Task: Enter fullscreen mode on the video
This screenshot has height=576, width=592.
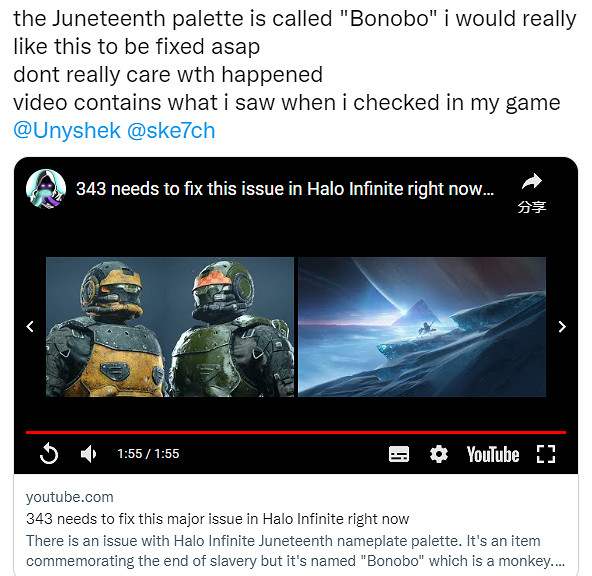Action: 546,454
